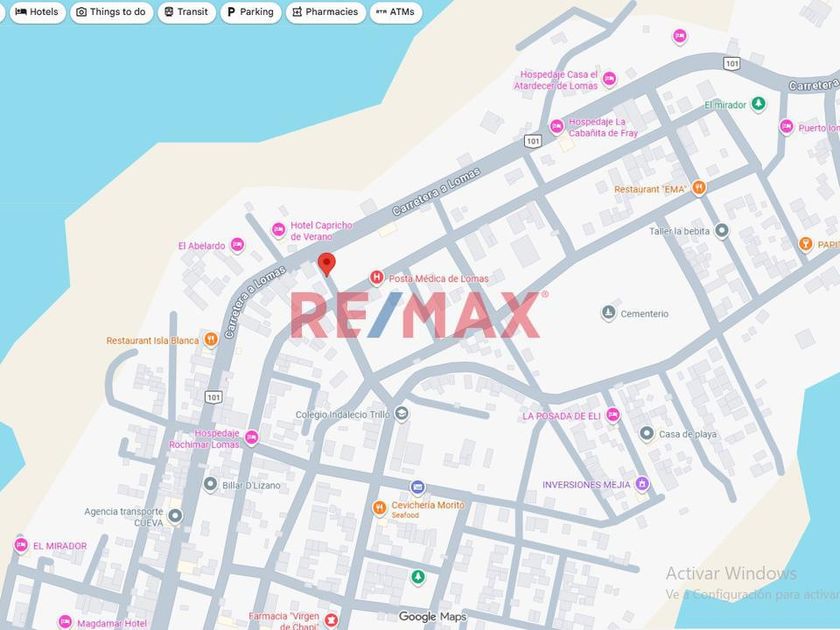The image size is (840, 630).
Task: Click the Cementerio label text
Action: coord(644,314)
